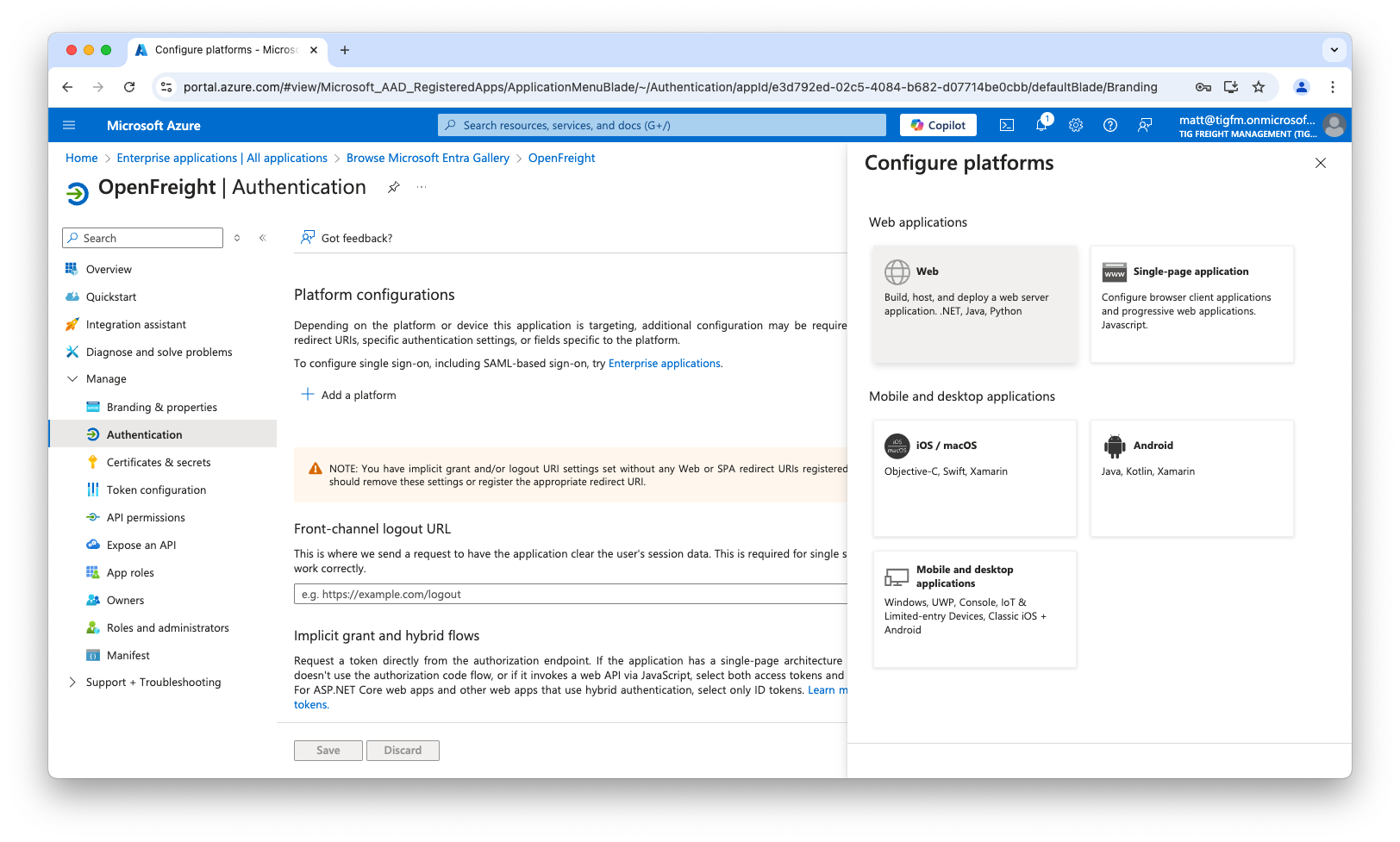Collapse the sidebar menu with double chevron

(x=263, y=238)
